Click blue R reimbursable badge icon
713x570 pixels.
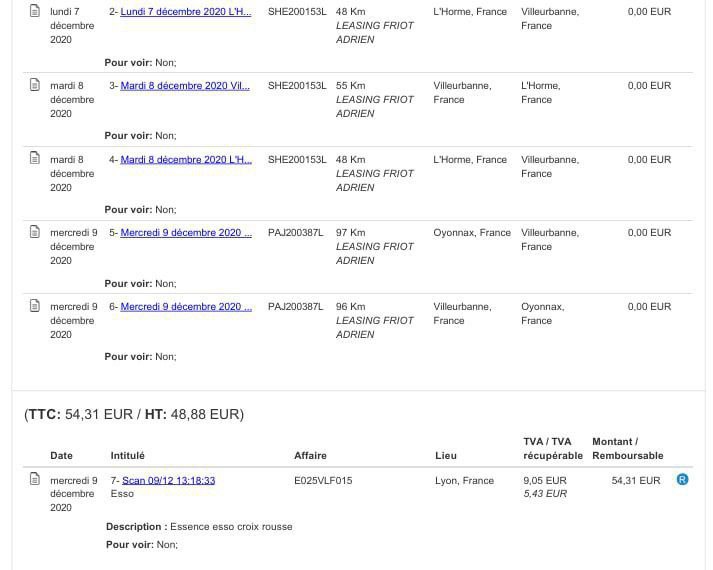click(682, 480)
